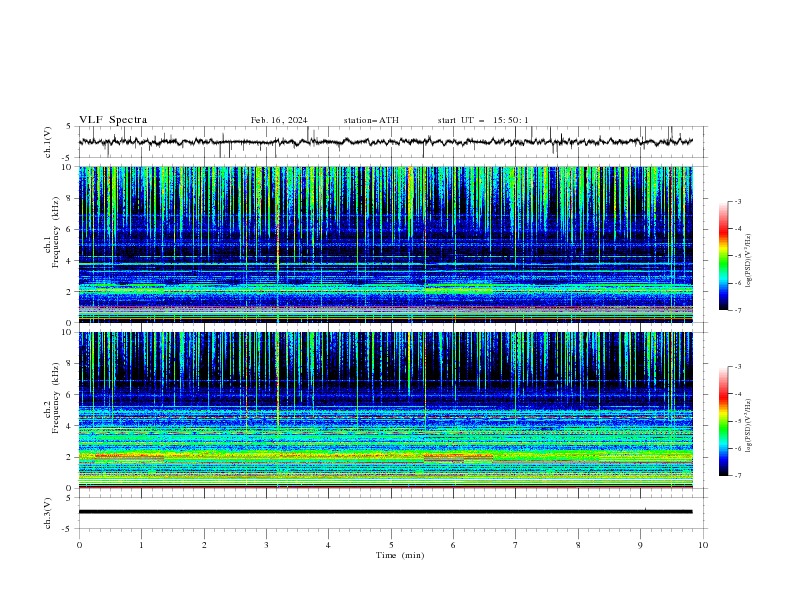792x612 pixels.
Task: Click the "Time (min)" axis title
Action: (x=400, y=555)
